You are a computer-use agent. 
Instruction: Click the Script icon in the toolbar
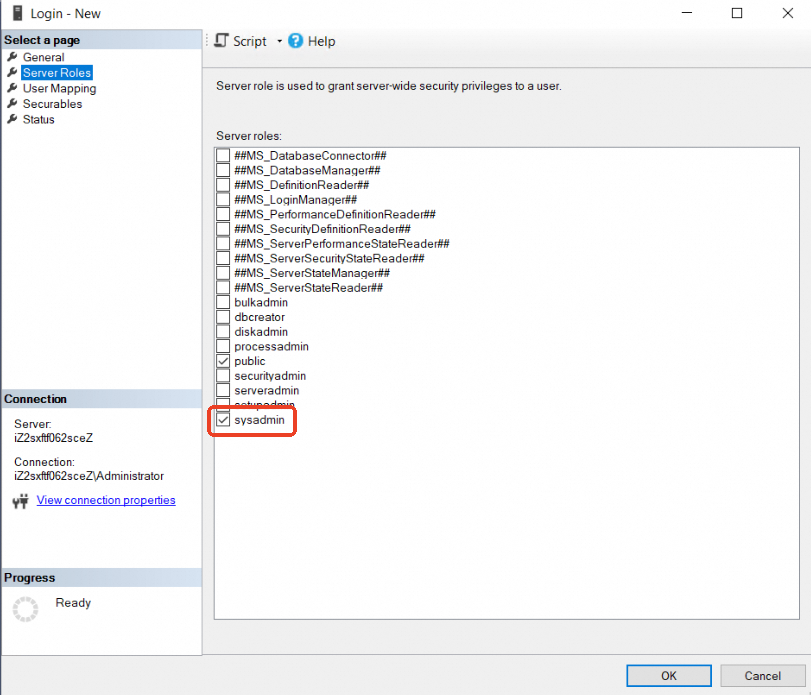coord(222,41)
